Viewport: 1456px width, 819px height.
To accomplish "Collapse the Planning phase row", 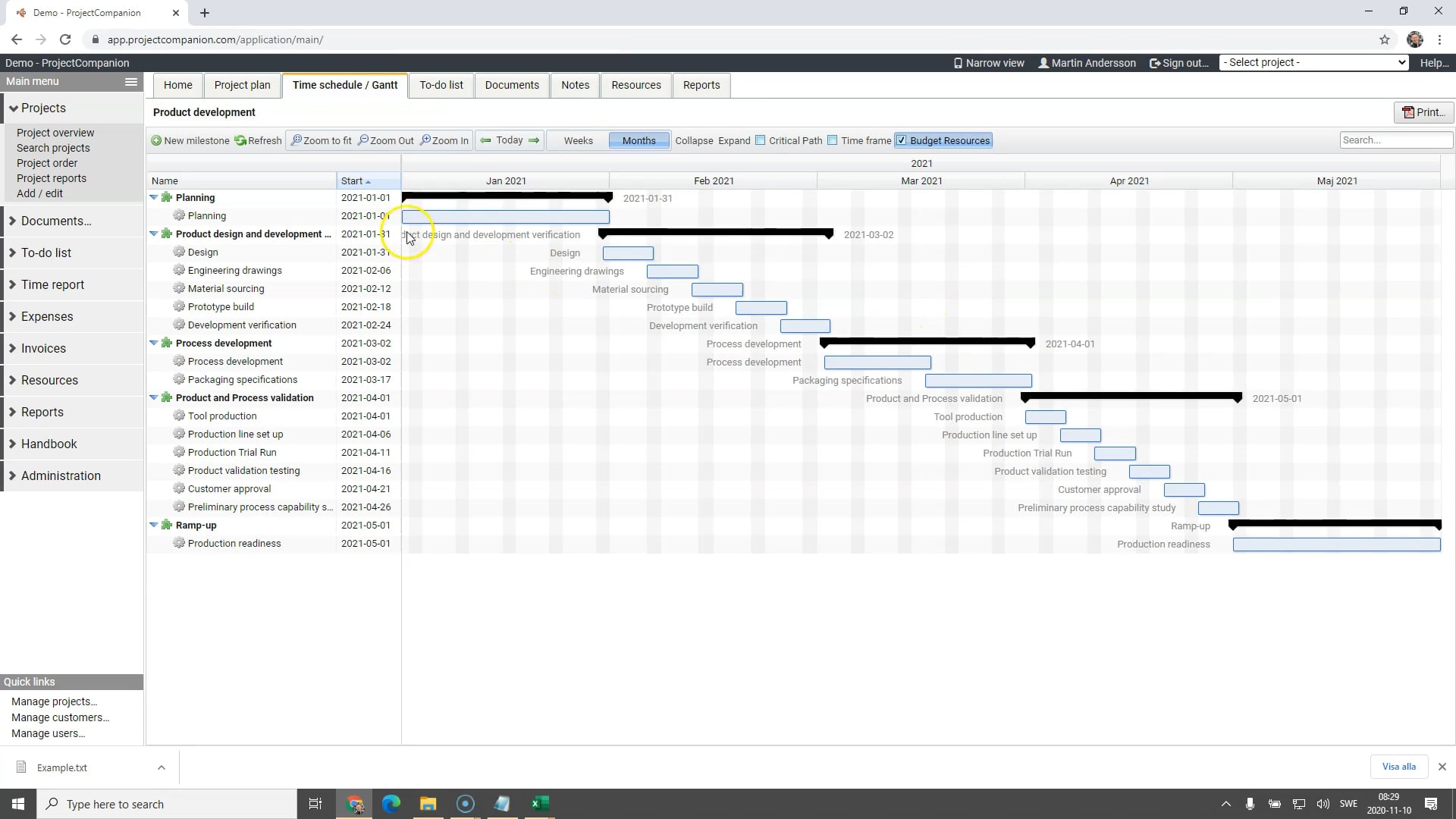I will (x=154, y=197).
